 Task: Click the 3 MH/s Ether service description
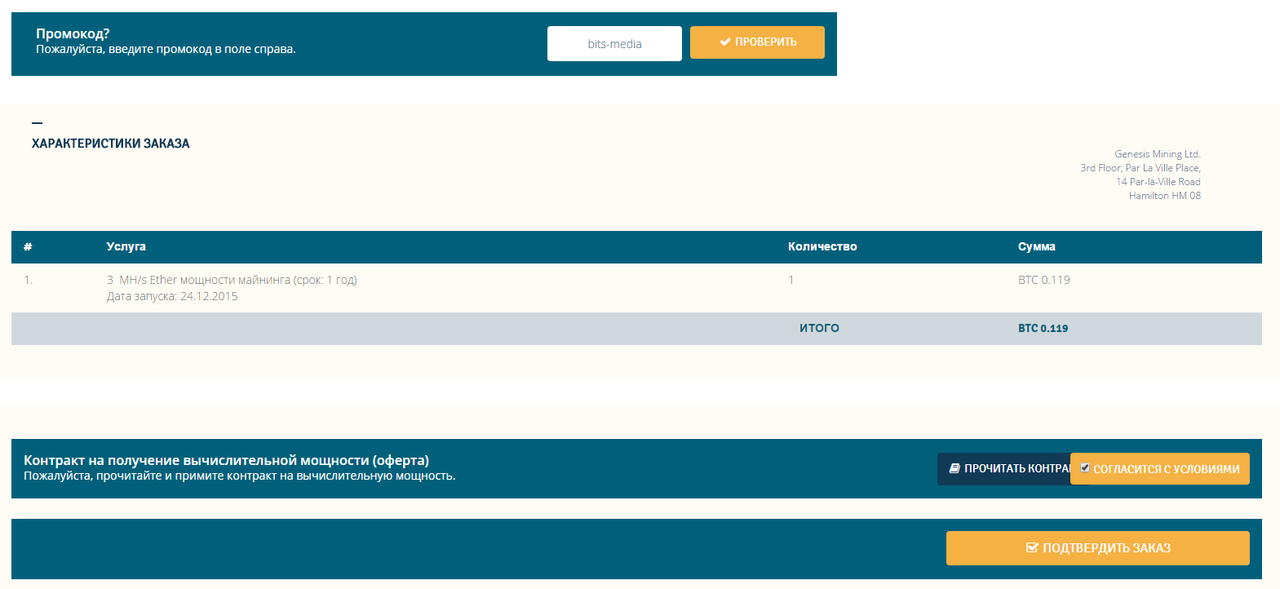click(x=232, y=280)
